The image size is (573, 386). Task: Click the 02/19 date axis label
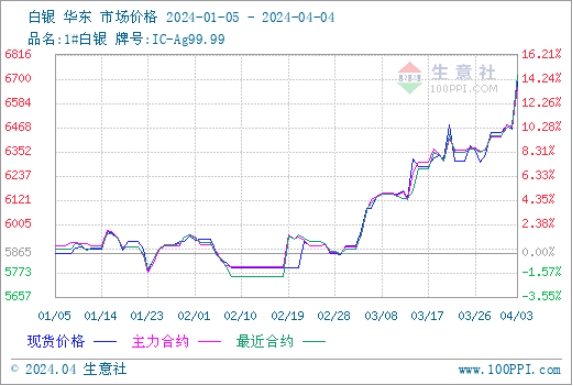pos(288,316)
